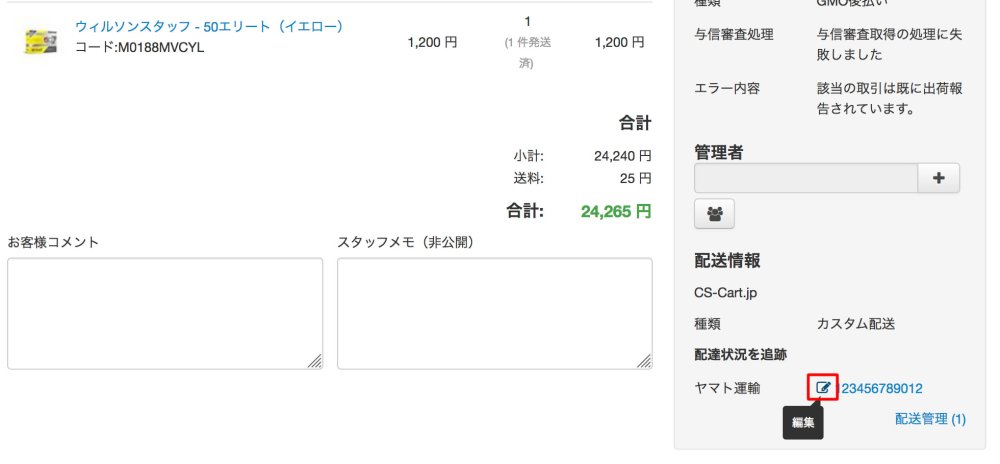Screen dimensions: 1000x464
Task: Click resize handle of お客様コメント box
Action: (x=315, y=361)
